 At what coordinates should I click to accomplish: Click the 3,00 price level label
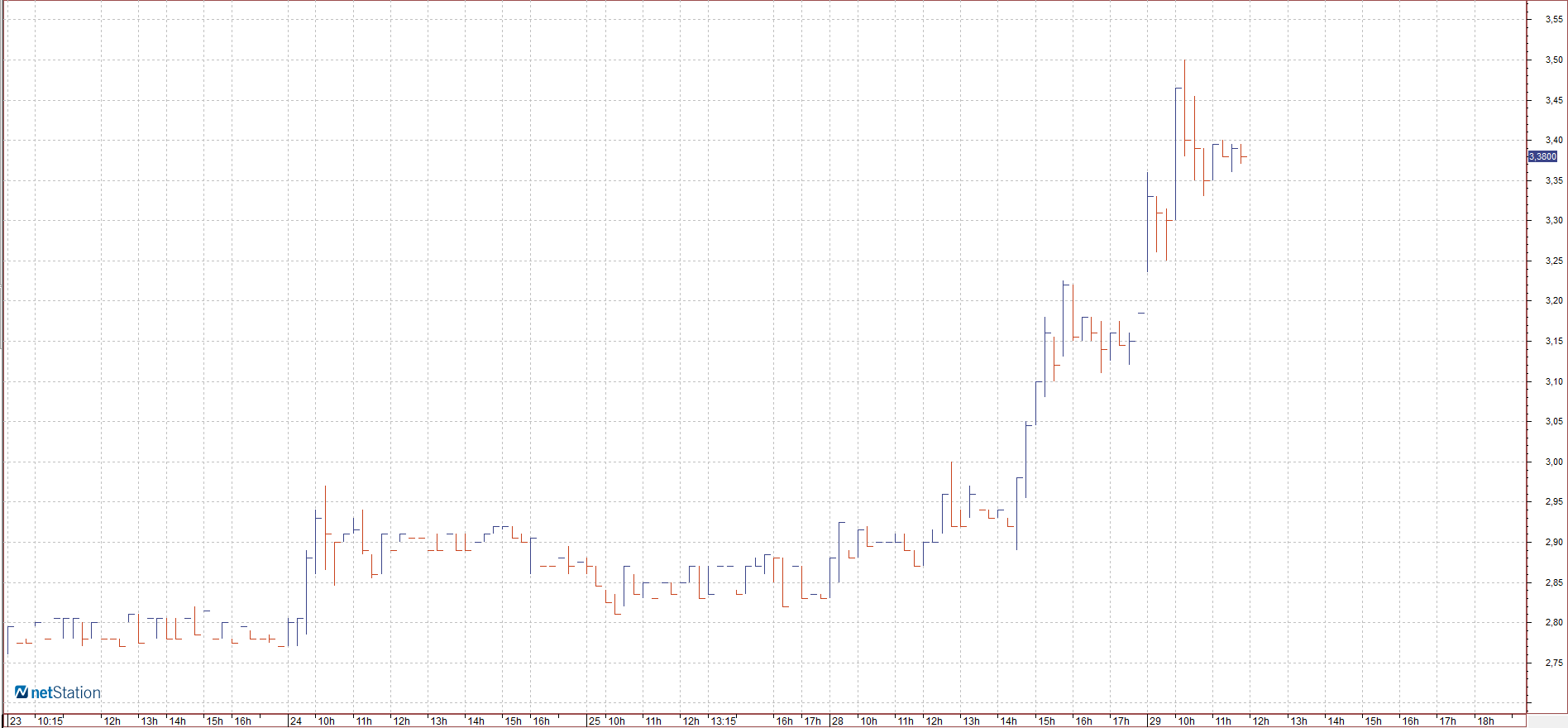[x=1554, y=462]
